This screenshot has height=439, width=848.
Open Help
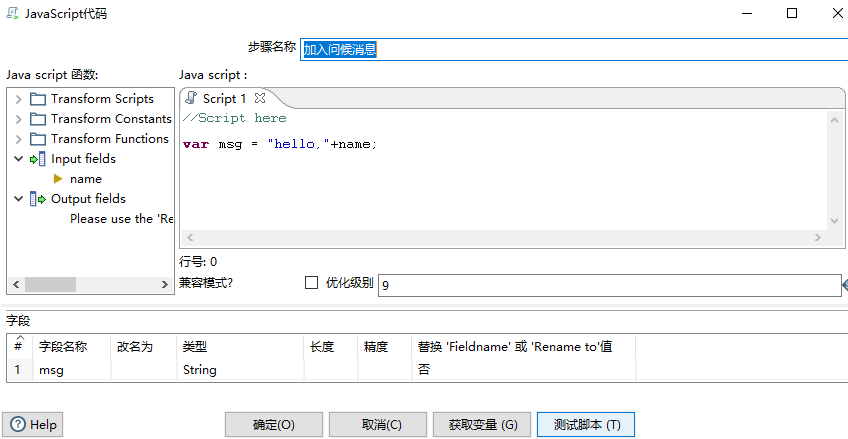32,424
